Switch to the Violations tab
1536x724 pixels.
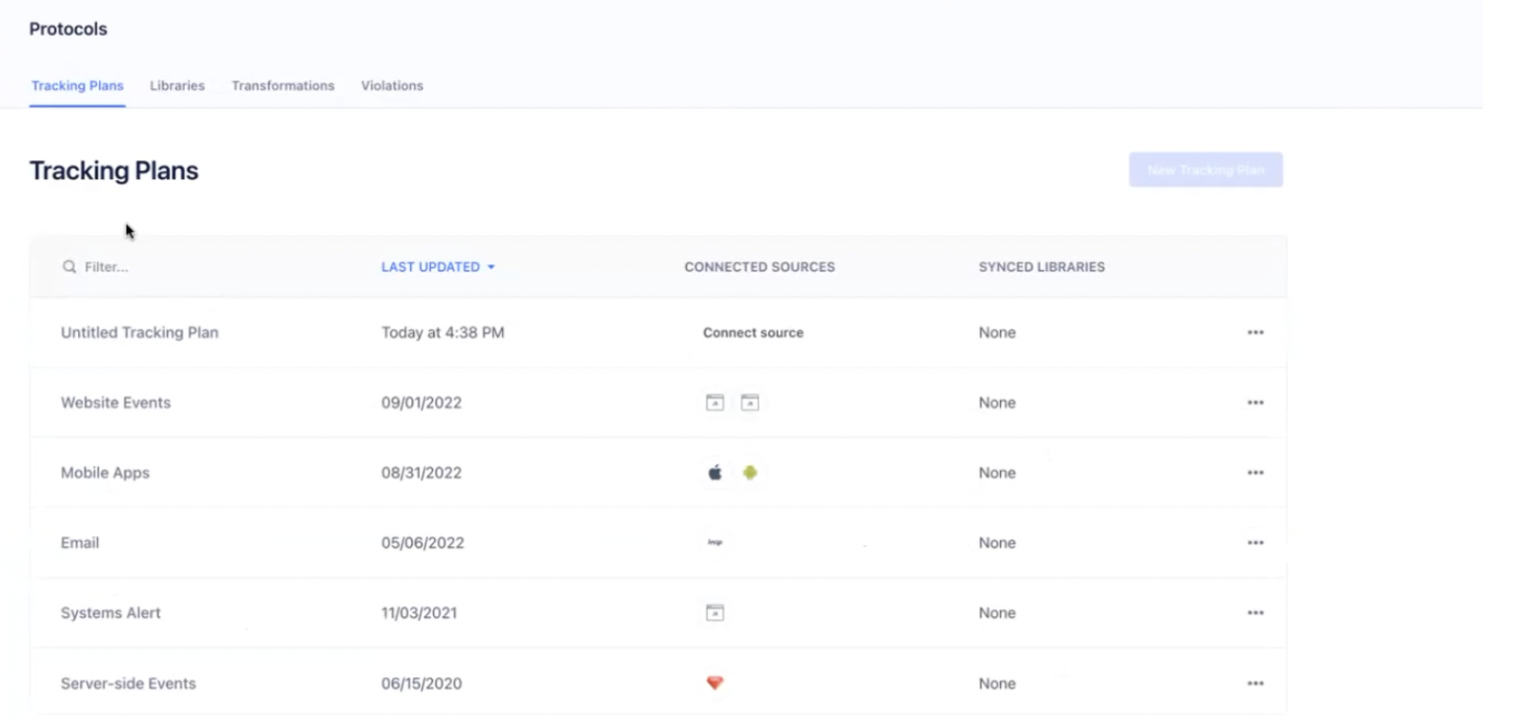(391, 86)
